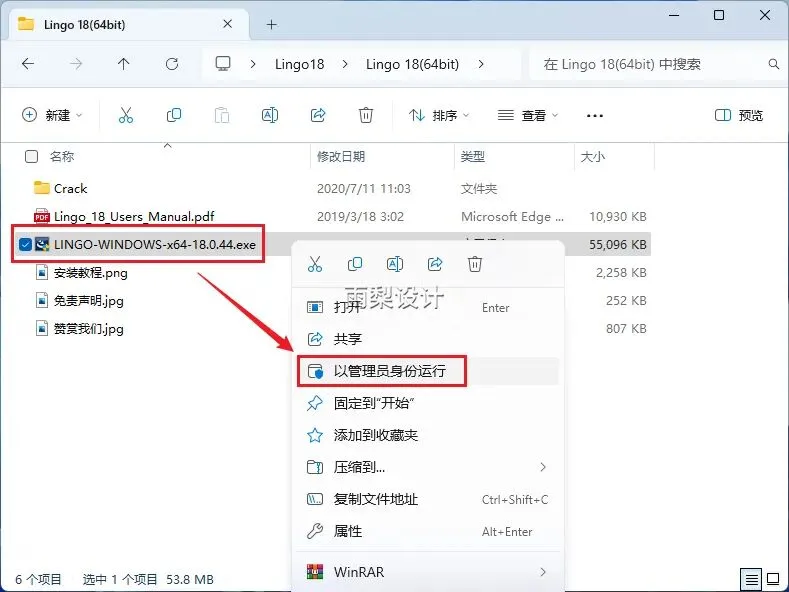Open WinRAR entry in context menu
789x592 pixels.
pos(427,572)
